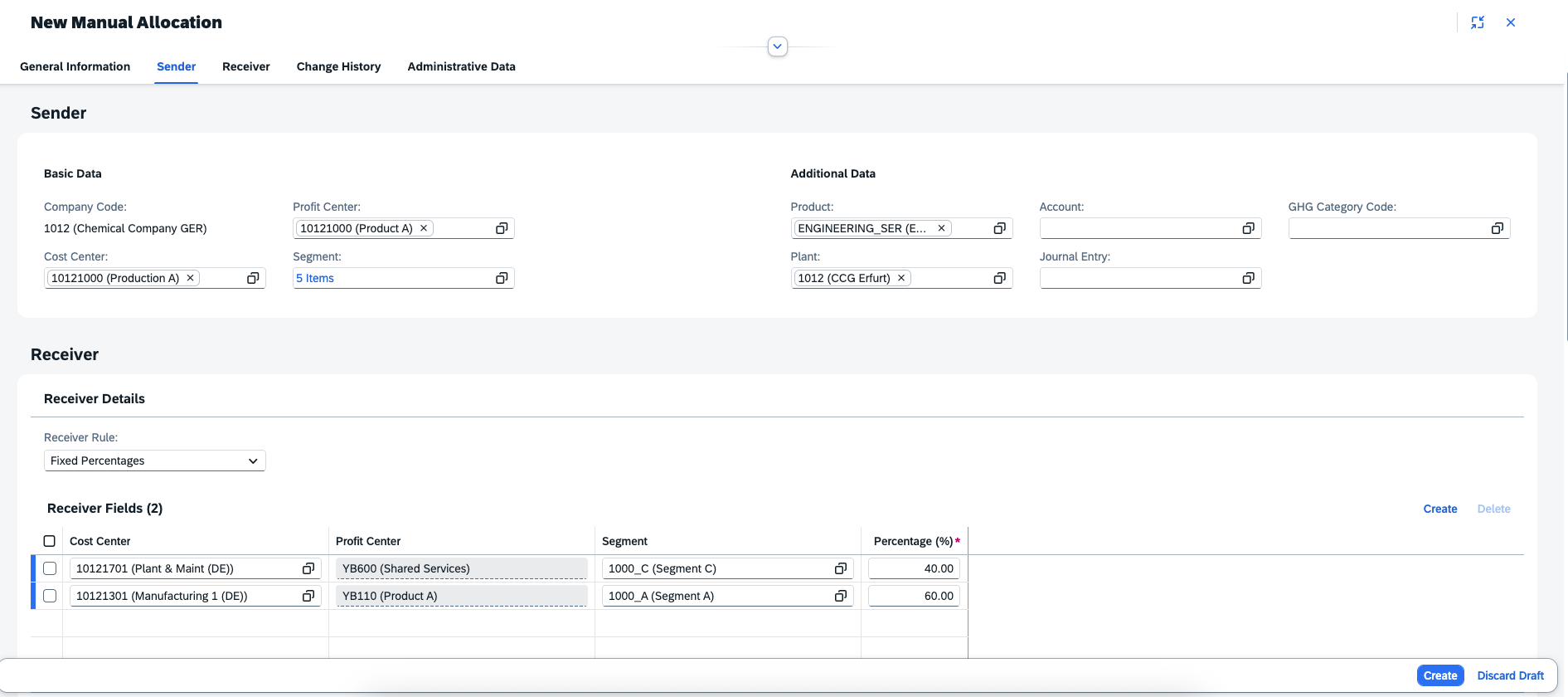Screen dimensions: 1568x697
Task: Switch to the Receiver tab
Action: click(246, 66)
